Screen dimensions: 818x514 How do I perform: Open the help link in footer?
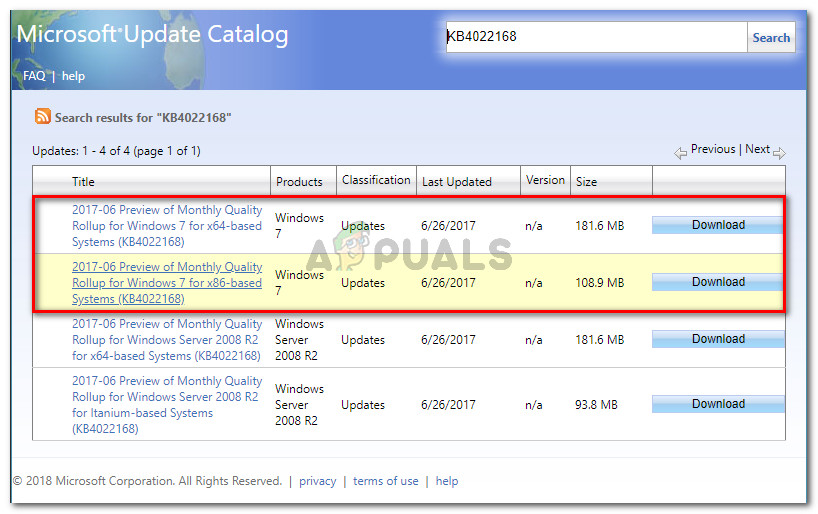[x=447, y=481]
